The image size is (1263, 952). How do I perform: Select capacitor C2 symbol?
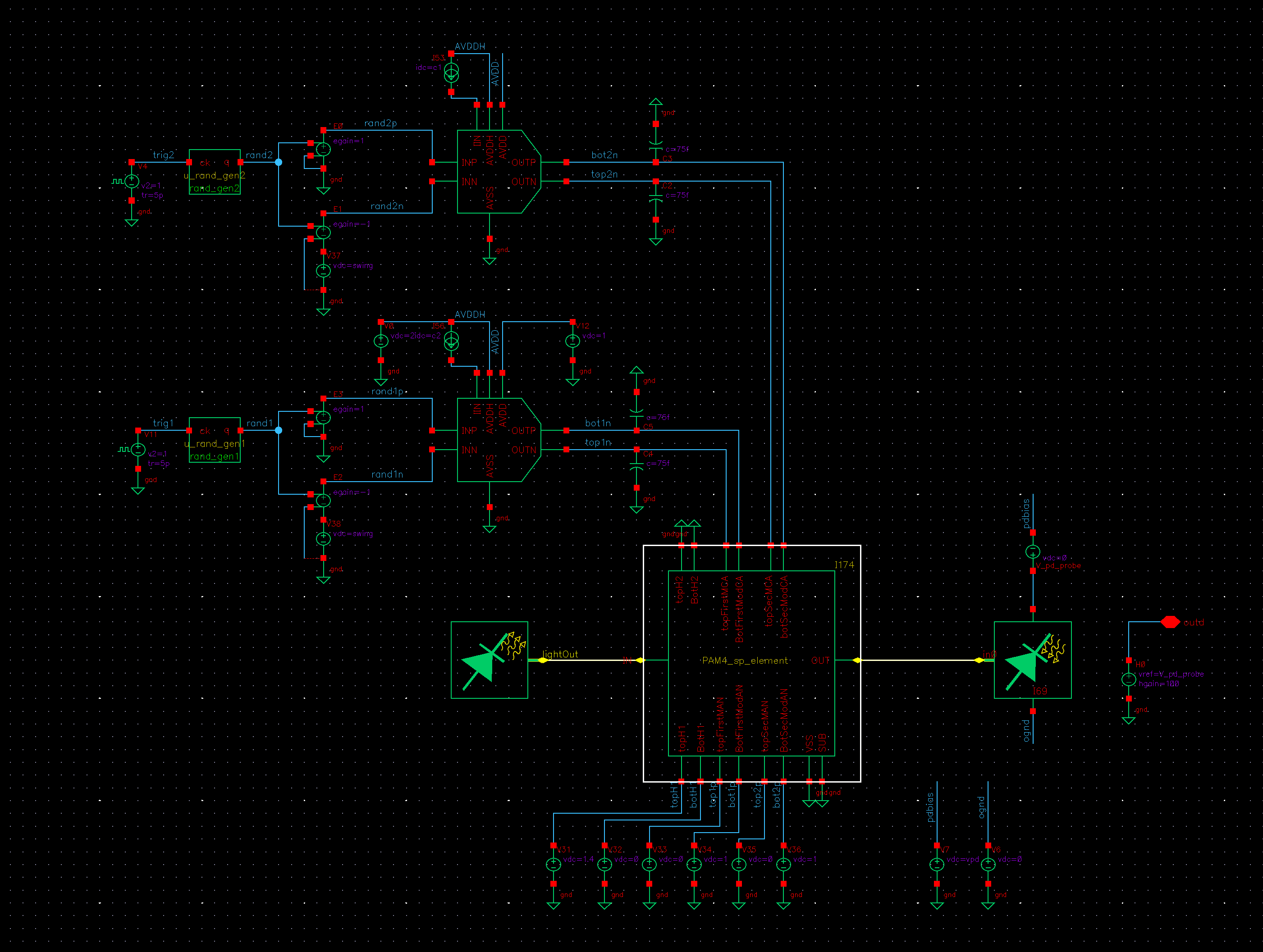coord(655,197)
